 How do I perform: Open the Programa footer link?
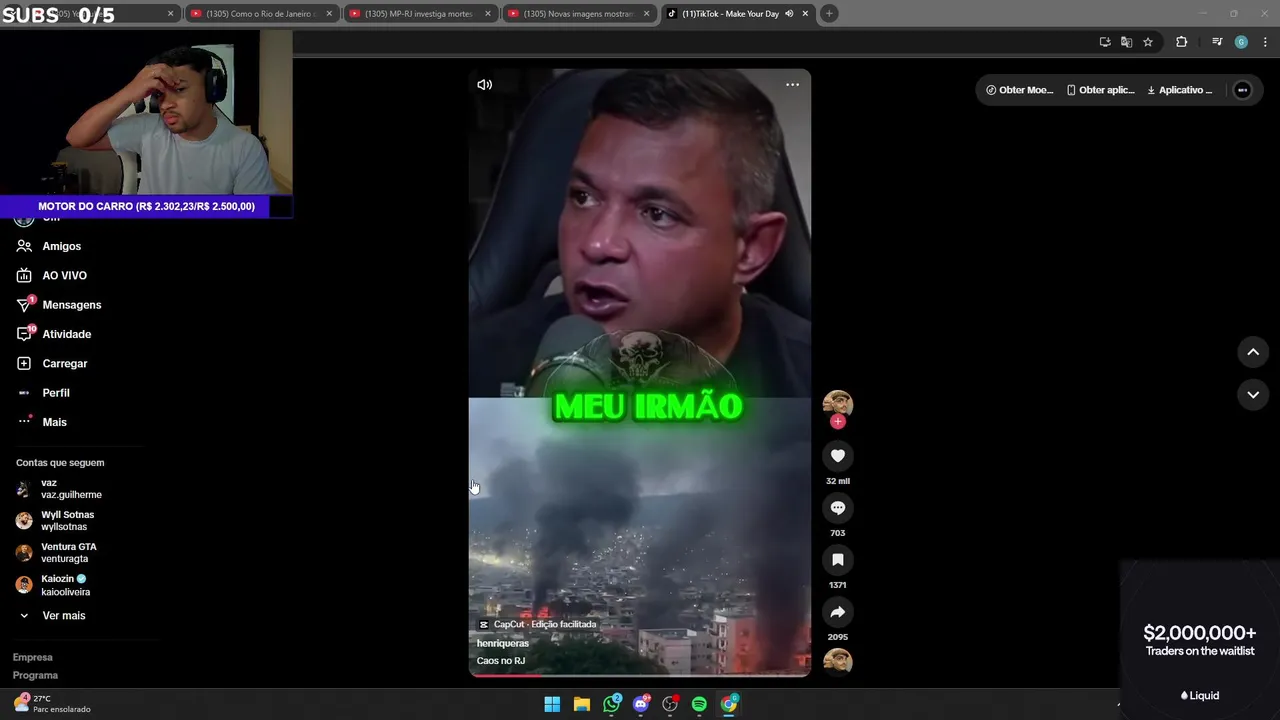[x=35, y=675]
